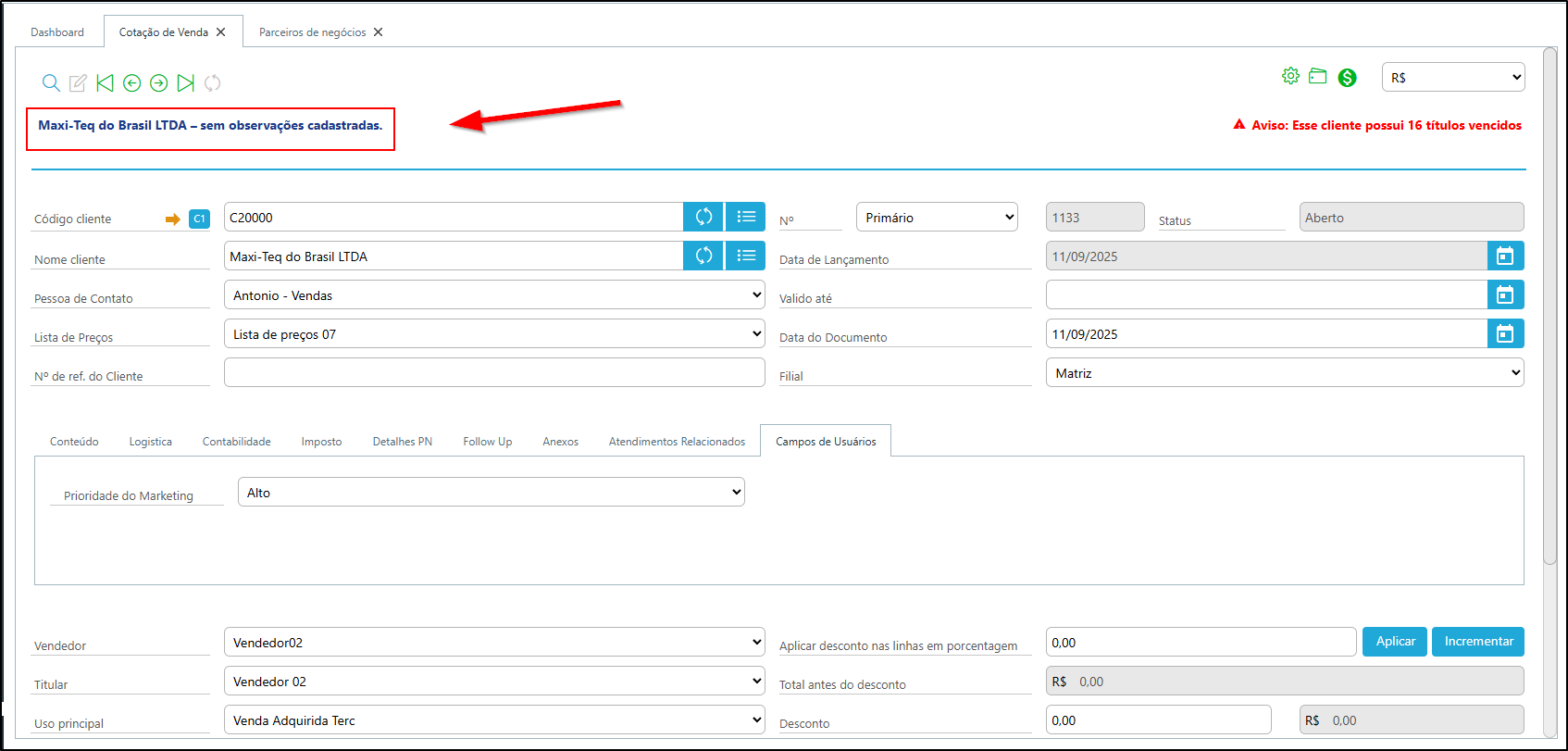Open the R$ currency dropdown
Screen dimensions: 1568x751
(x=1453, y=78)
